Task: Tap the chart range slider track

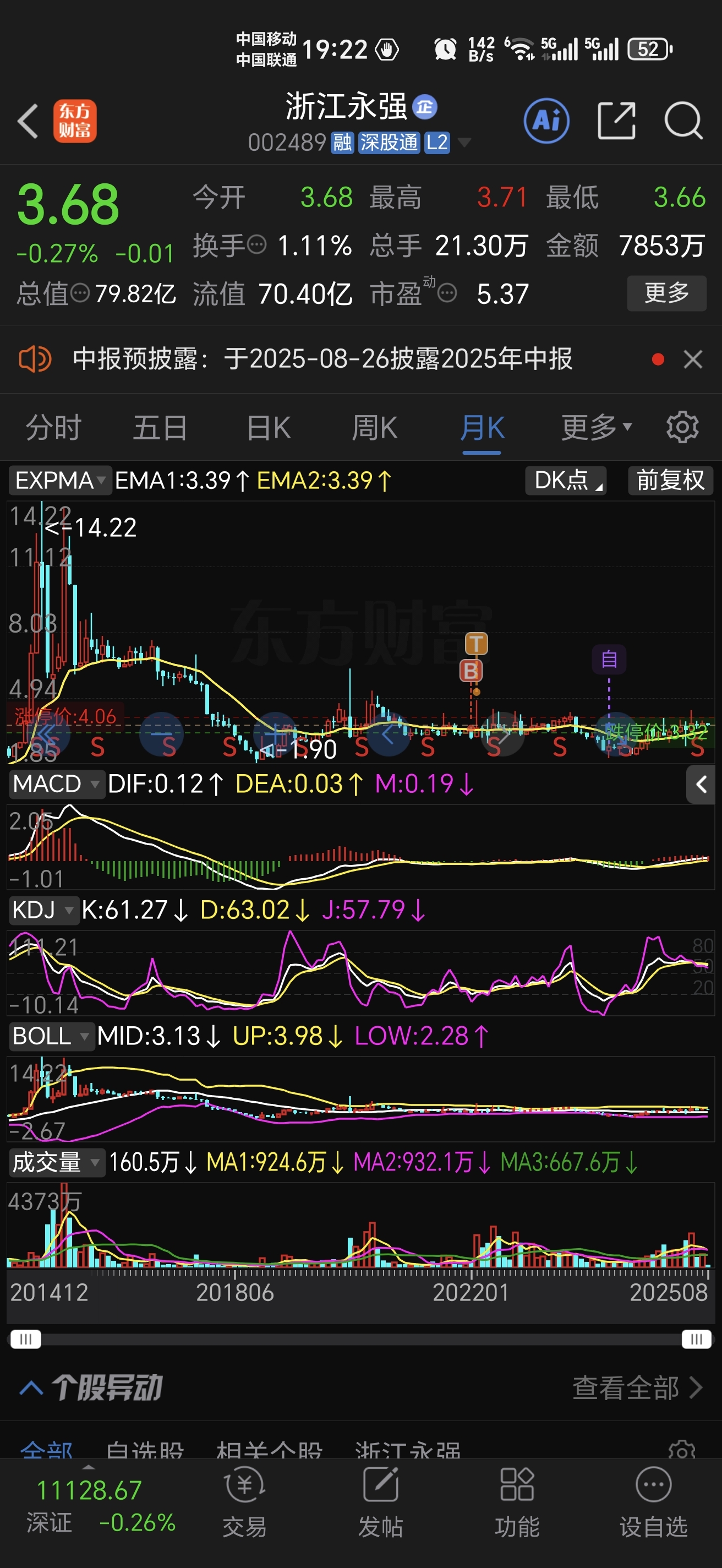Action: [x=360, y=1339]
